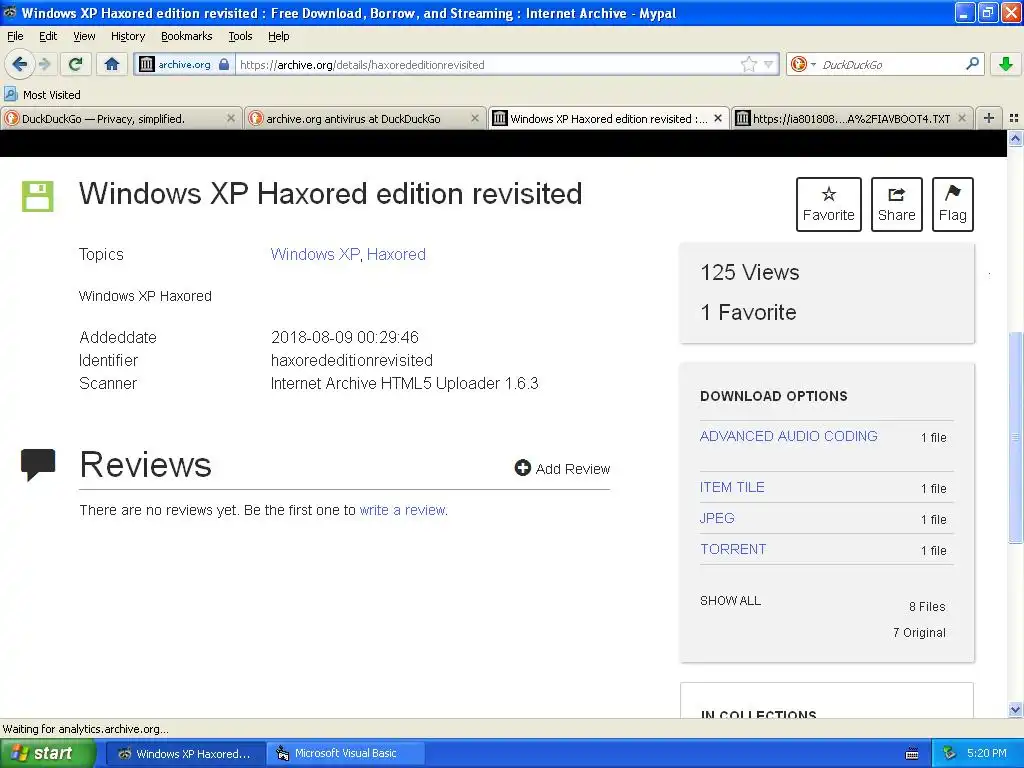The height and width of the screenshot is (768, 1024).
Task: Click the page scrollbar down arrow
Action: [1015, 710]
